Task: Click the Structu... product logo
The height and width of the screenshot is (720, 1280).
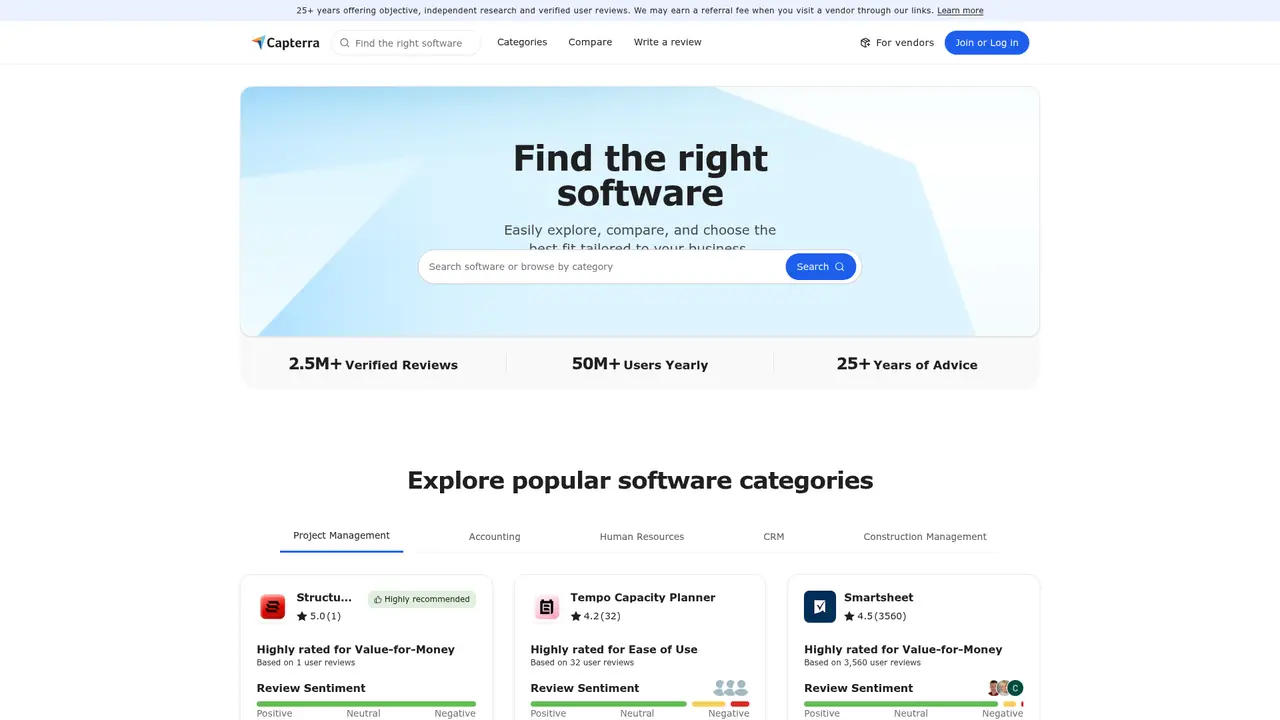Action: click(273, 606)
